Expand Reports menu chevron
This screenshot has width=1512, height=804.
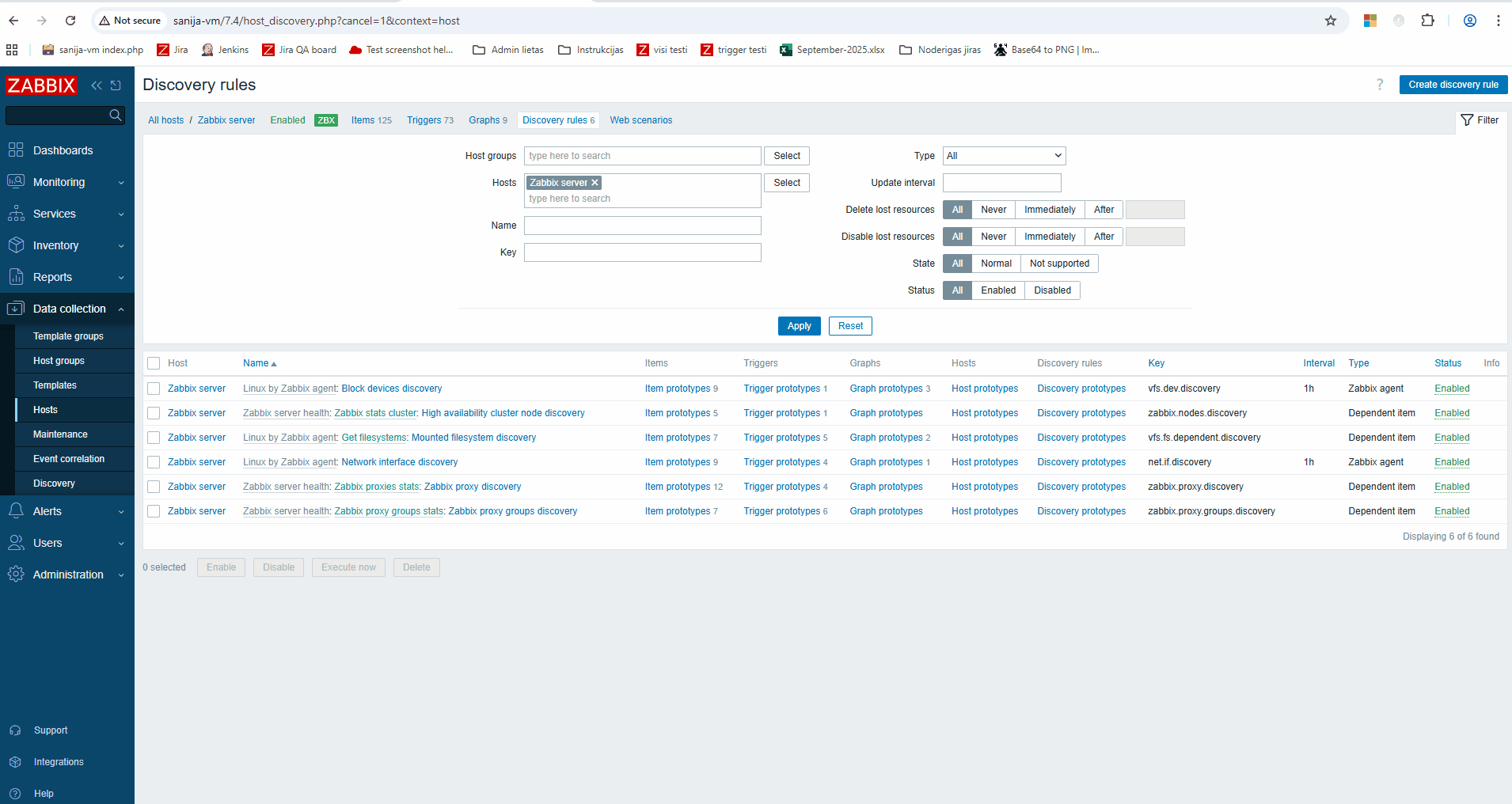coord(121,278)
